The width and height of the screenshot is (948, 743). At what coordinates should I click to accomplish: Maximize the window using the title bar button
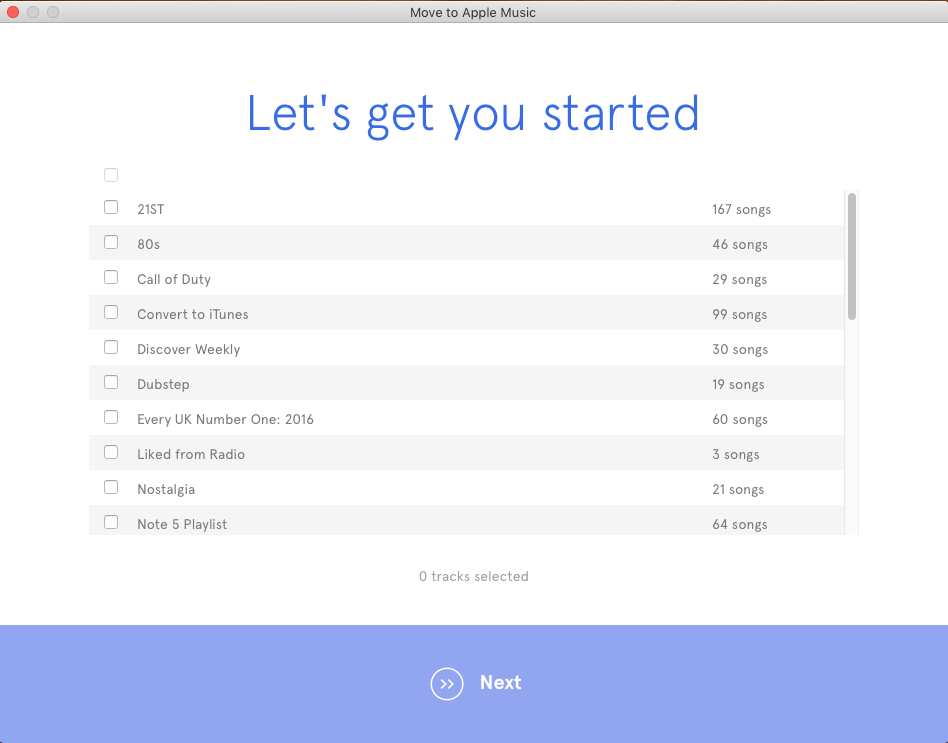[x=53, y=12]
